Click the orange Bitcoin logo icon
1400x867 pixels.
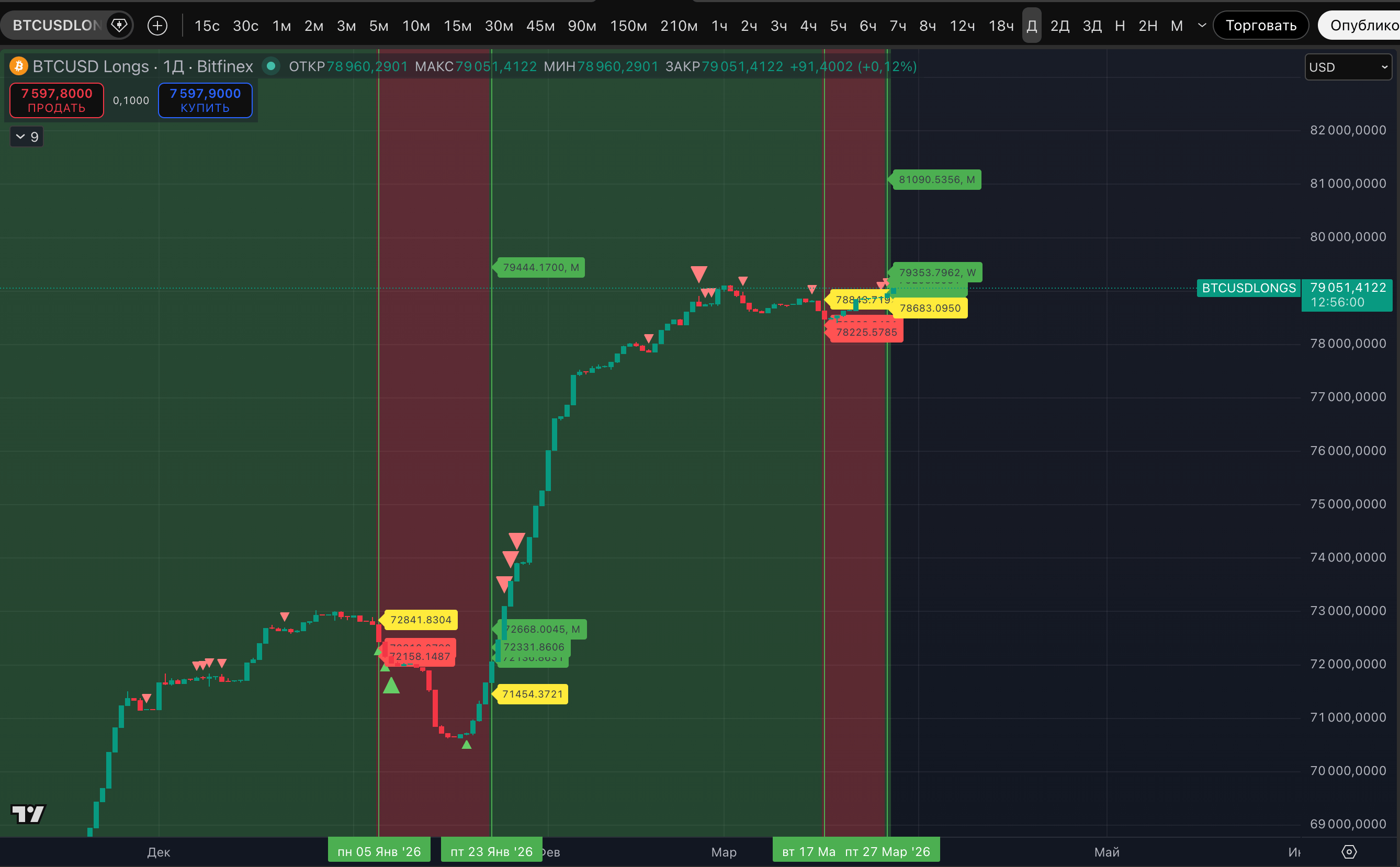point(18,66)
